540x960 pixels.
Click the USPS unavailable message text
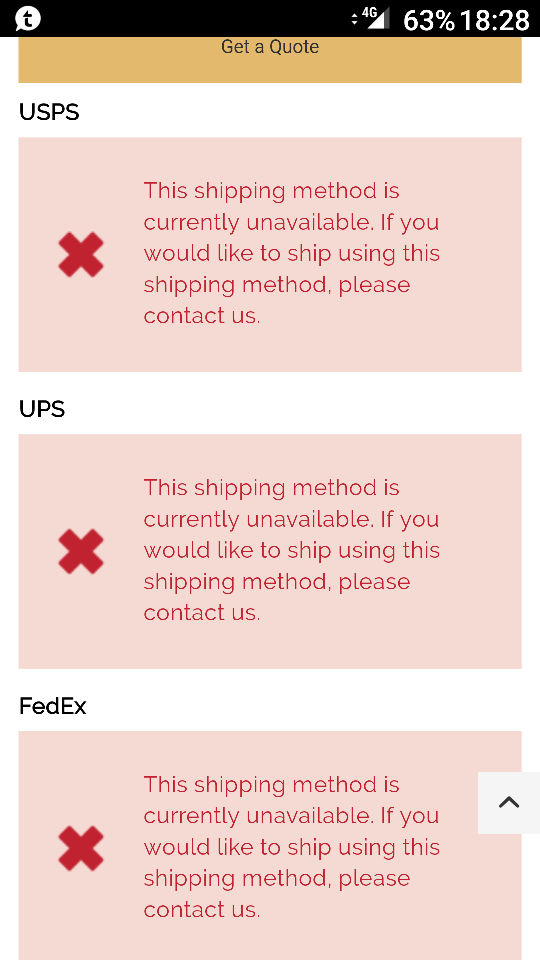(292, 253)
